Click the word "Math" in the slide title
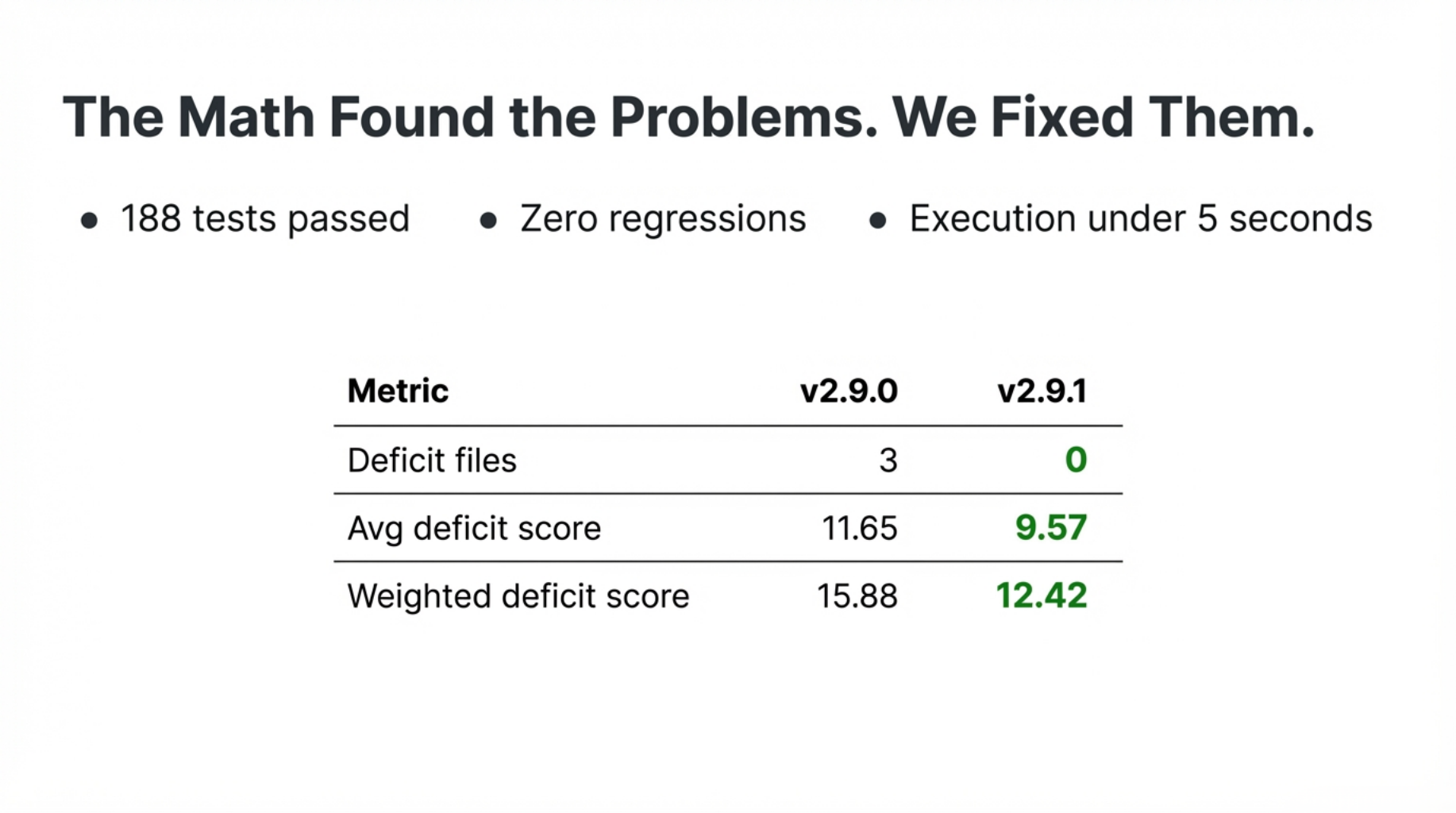1456x813 pixels. click(x=246, y=118)
